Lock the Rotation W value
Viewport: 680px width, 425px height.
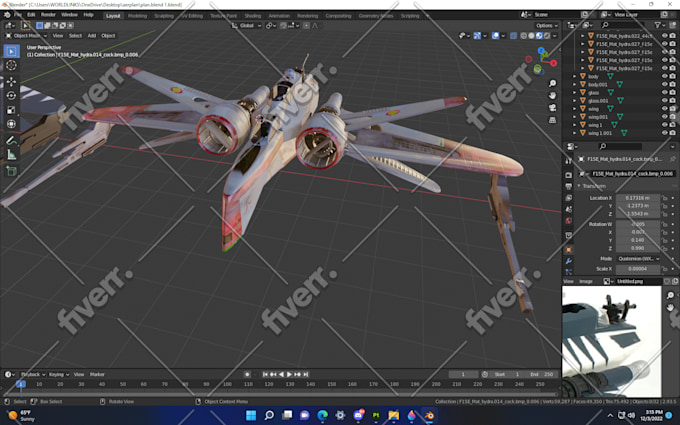664,224
